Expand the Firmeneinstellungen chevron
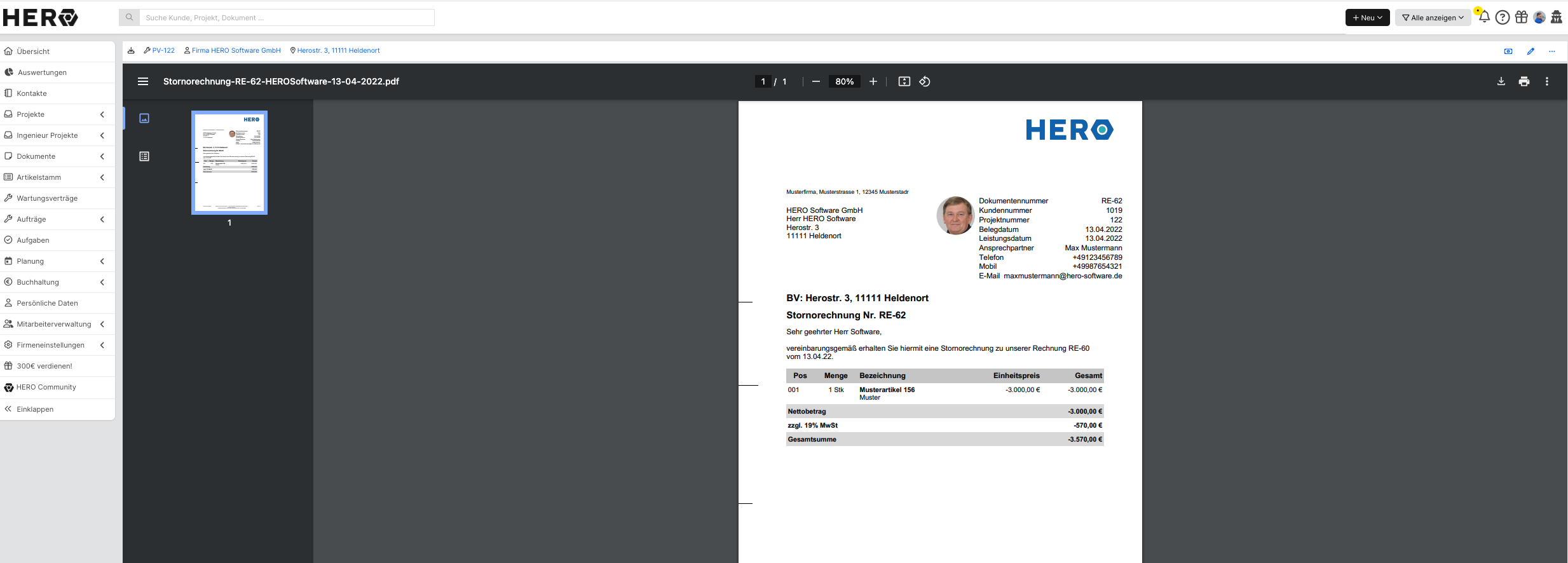 click(x=102, y=345)
